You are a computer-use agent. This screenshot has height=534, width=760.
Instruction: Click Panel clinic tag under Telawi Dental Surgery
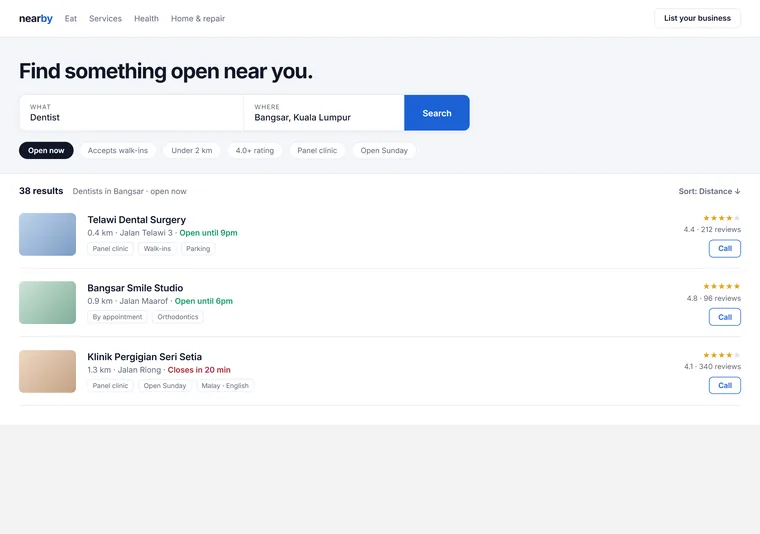point(111,249)
